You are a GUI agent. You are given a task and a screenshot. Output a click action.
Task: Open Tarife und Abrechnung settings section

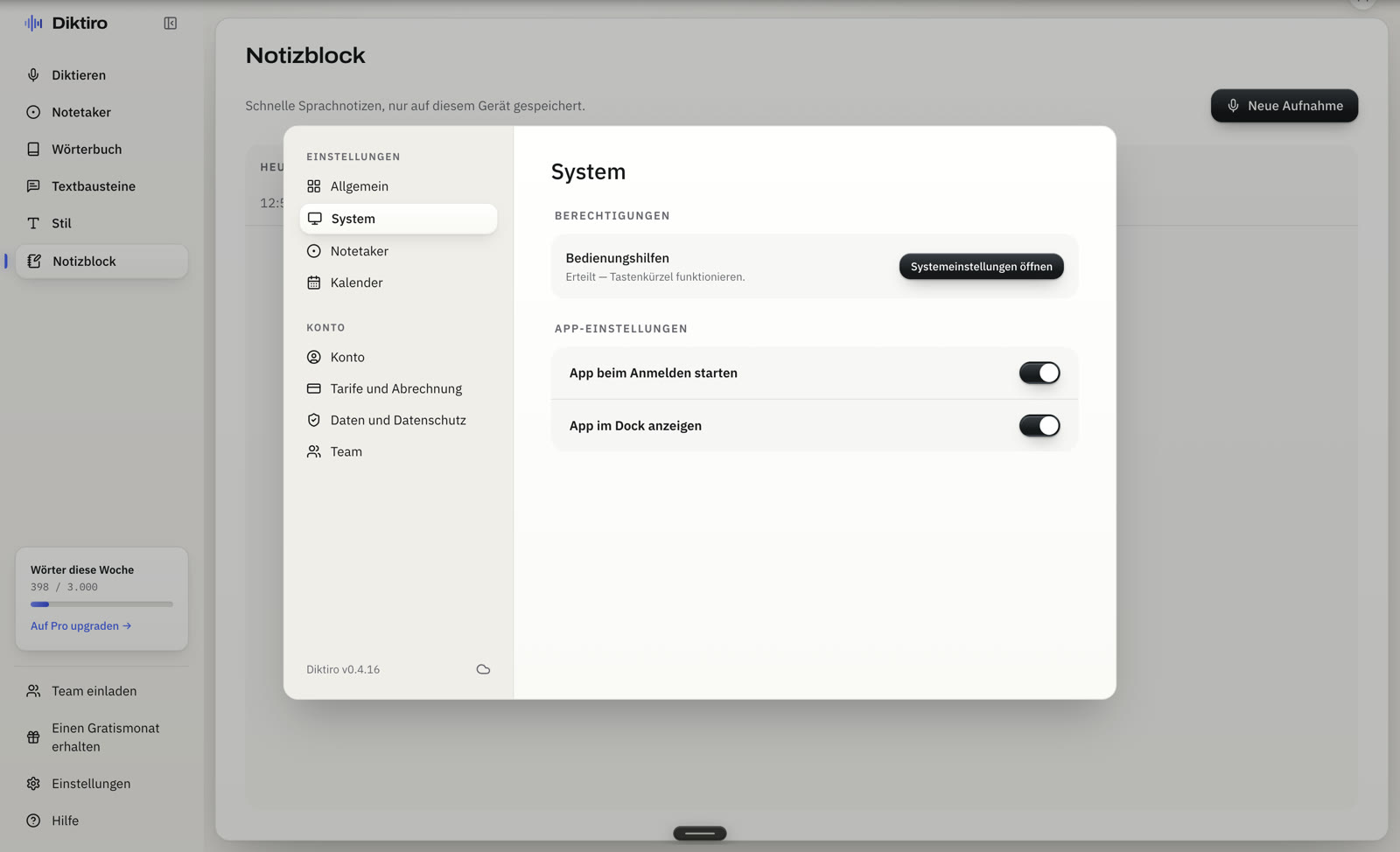click(398, 388)
